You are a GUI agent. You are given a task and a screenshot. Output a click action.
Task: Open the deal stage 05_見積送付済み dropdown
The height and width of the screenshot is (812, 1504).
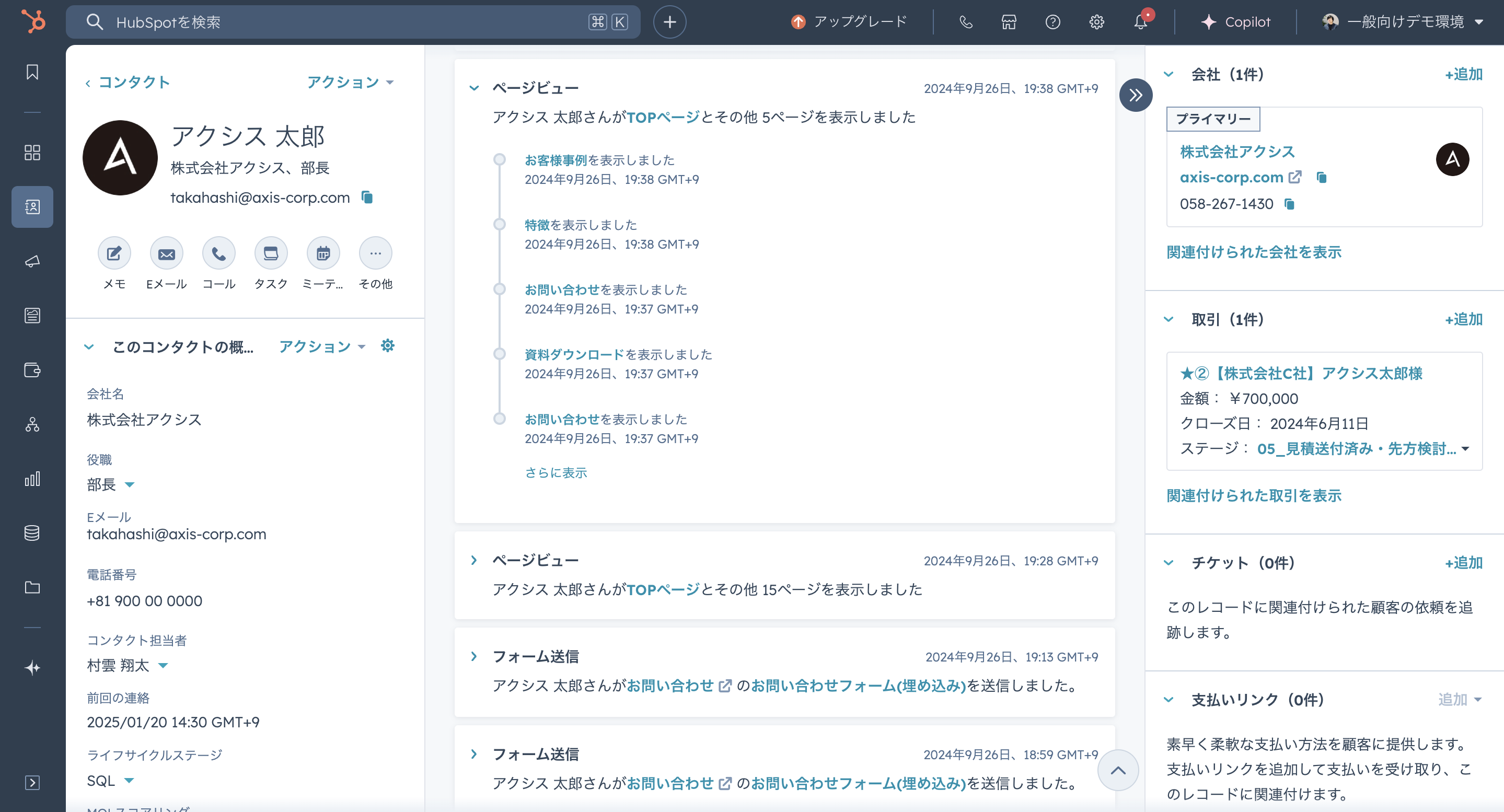[x=1363, y=449]
